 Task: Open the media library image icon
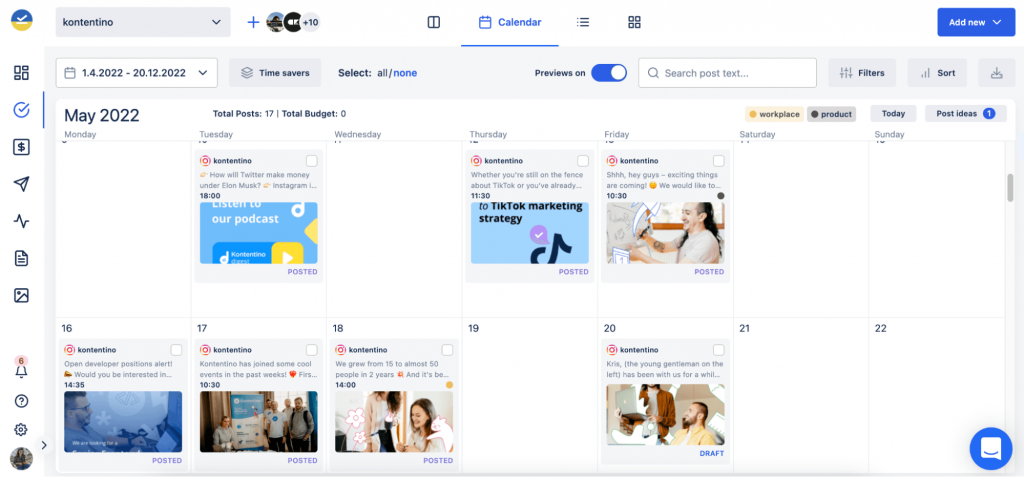[21, 295]
